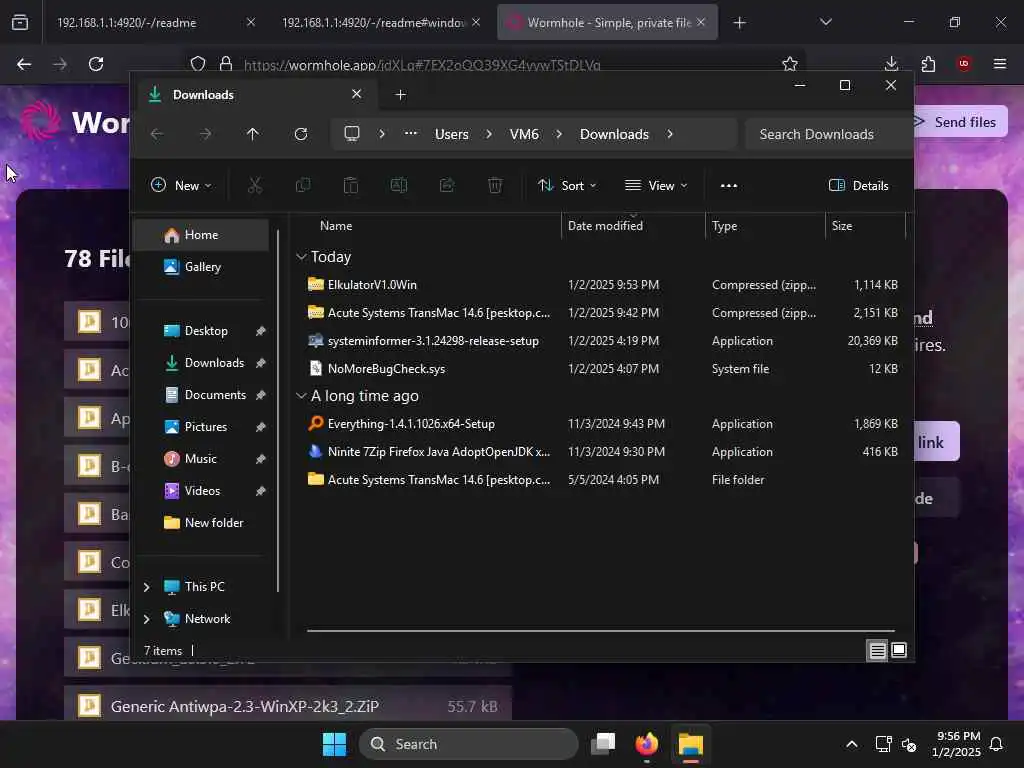Screen dimensions: 1024x768
Task: Open the notifications bell in system tray
Action: click(x=997, y=744)
